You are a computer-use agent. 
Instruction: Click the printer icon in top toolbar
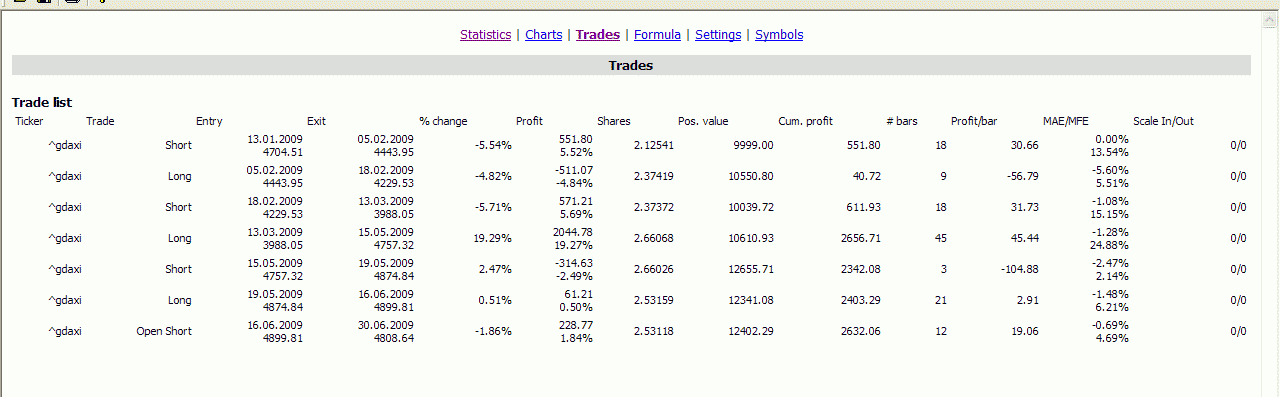click(72, 2)
